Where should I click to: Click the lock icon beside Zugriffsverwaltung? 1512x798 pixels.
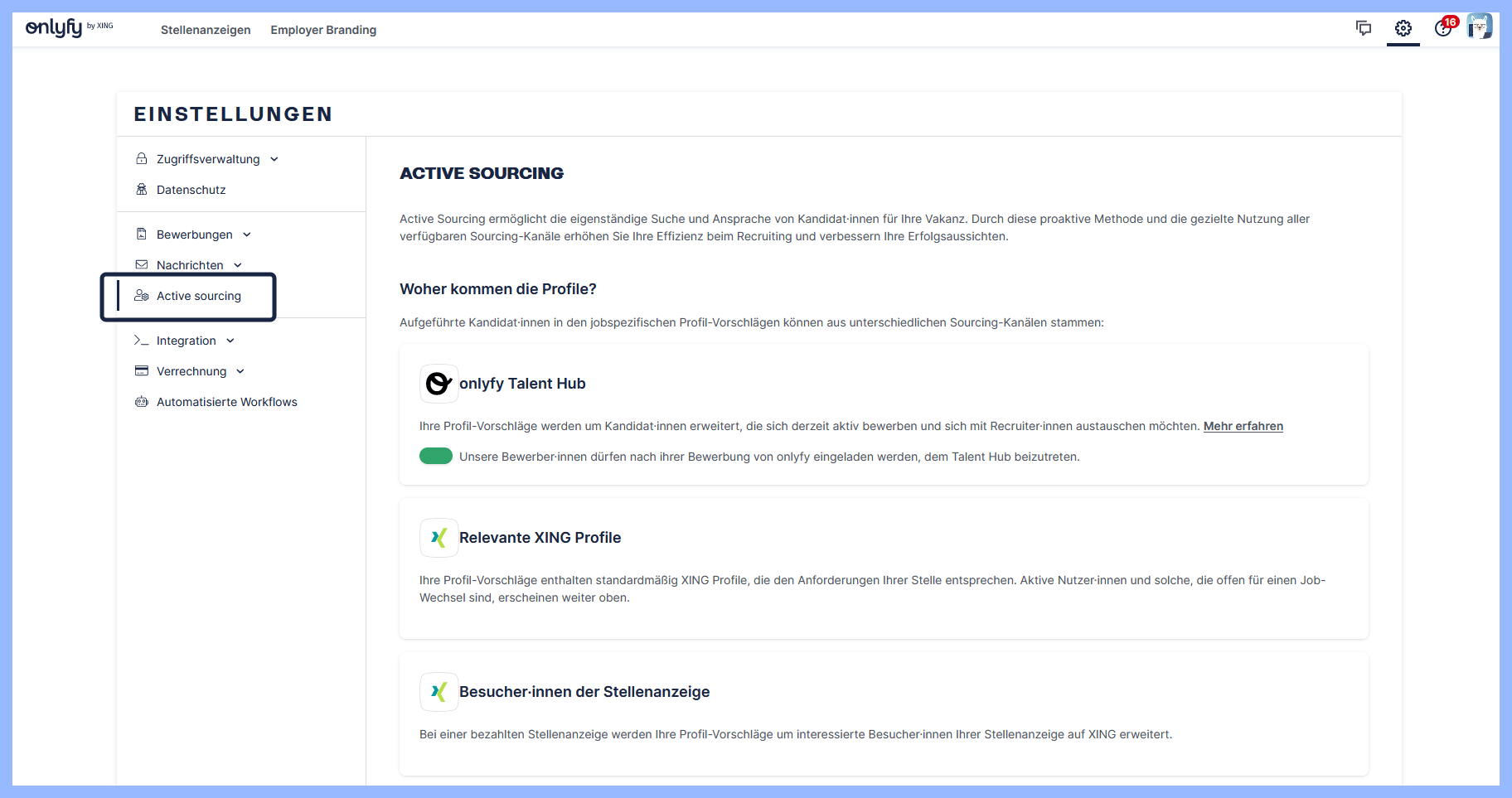[x=141, y=158]
